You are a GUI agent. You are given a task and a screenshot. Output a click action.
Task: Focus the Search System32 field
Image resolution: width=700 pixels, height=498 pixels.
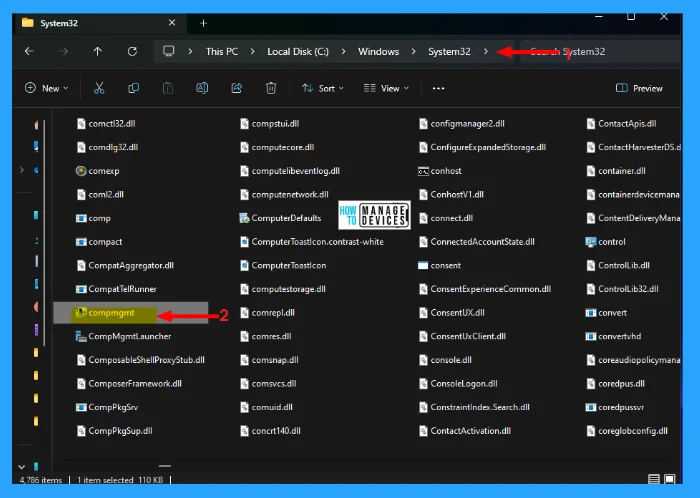pos(600,52)
